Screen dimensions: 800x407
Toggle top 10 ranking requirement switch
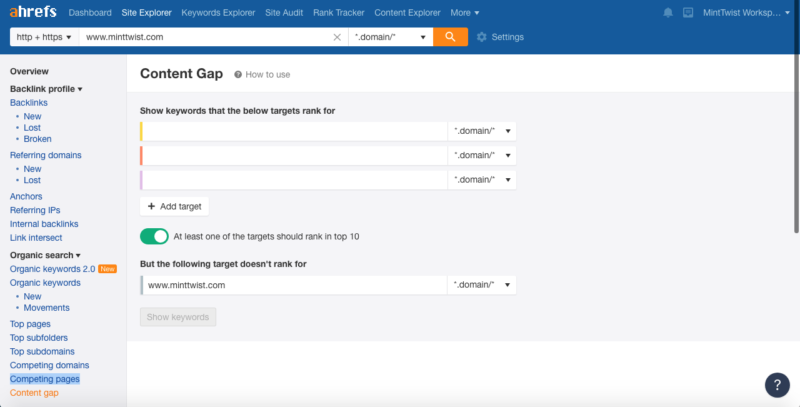(x=154, y=236)
